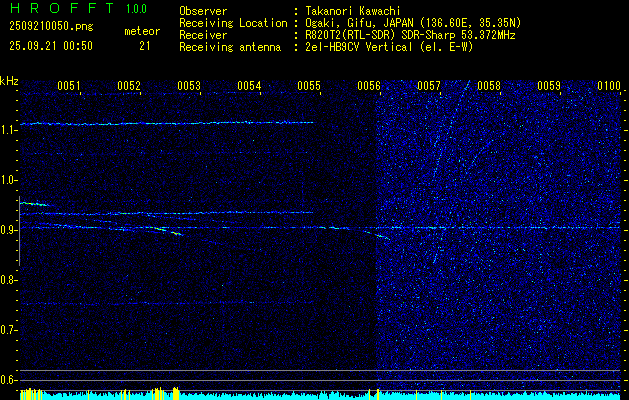Click the 0.8 kHz frequency label

pos(7,280)
